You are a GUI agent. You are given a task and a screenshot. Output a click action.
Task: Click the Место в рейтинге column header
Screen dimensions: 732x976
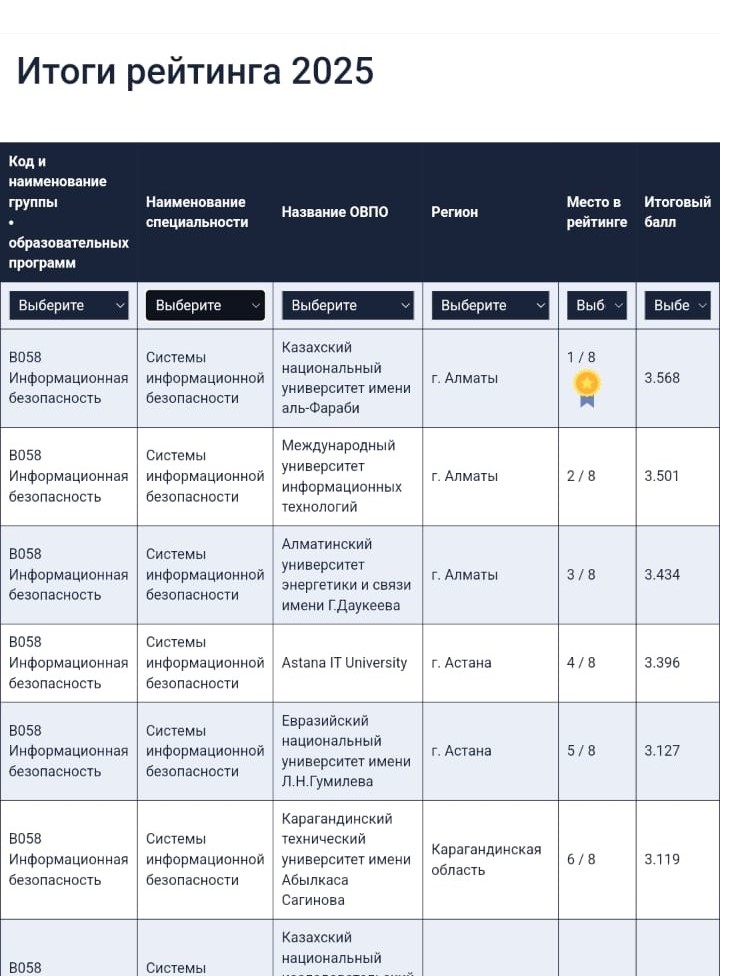tap(596, 212)
